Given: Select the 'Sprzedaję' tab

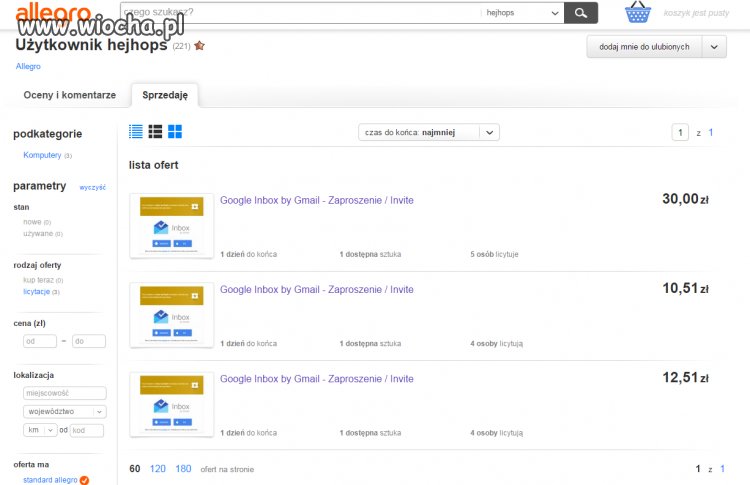Looking at the screenshot, I should click(165, 95).
